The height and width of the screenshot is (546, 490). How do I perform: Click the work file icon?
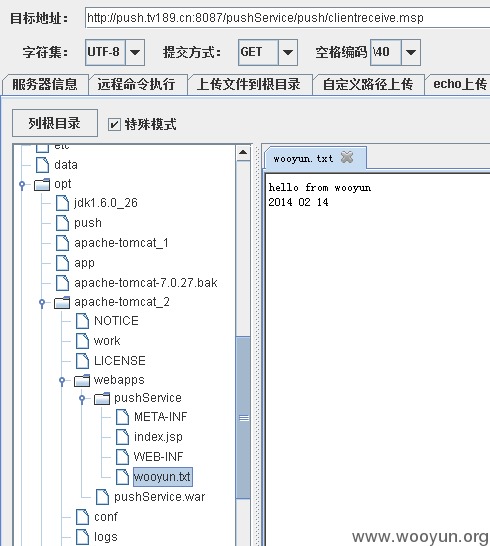pos(82,341)
